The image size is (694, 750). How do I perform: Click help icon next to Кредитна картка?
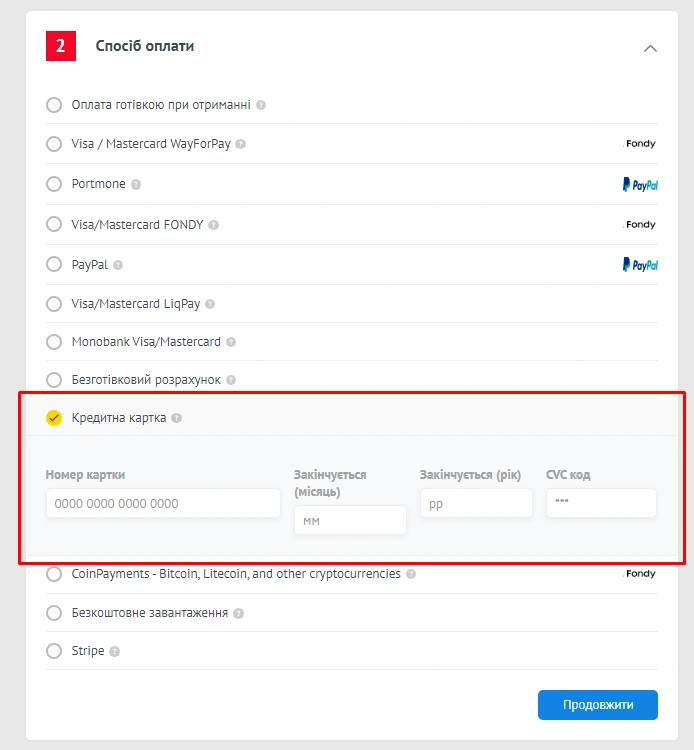point(176,418)
